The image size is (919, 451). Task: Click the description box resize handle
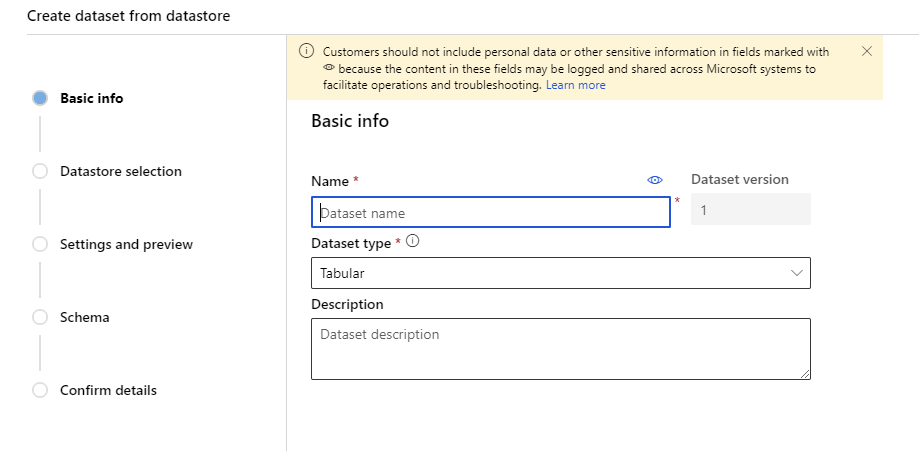(805, 374)
